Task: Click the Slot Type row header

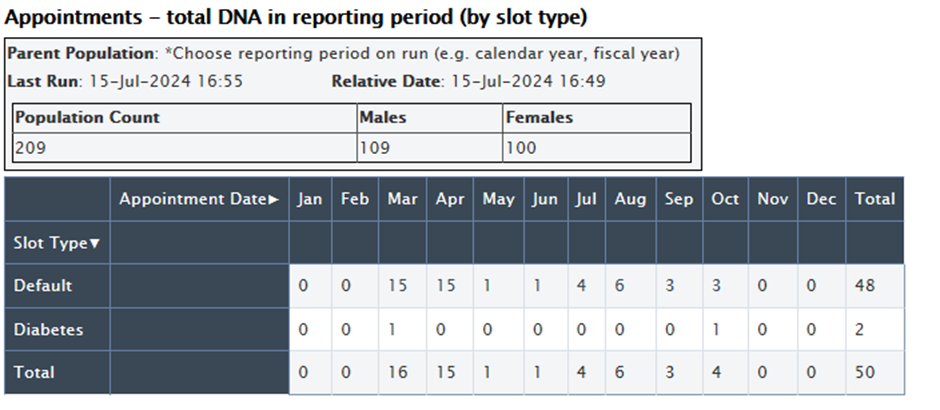Action: [x=57, y=243]
